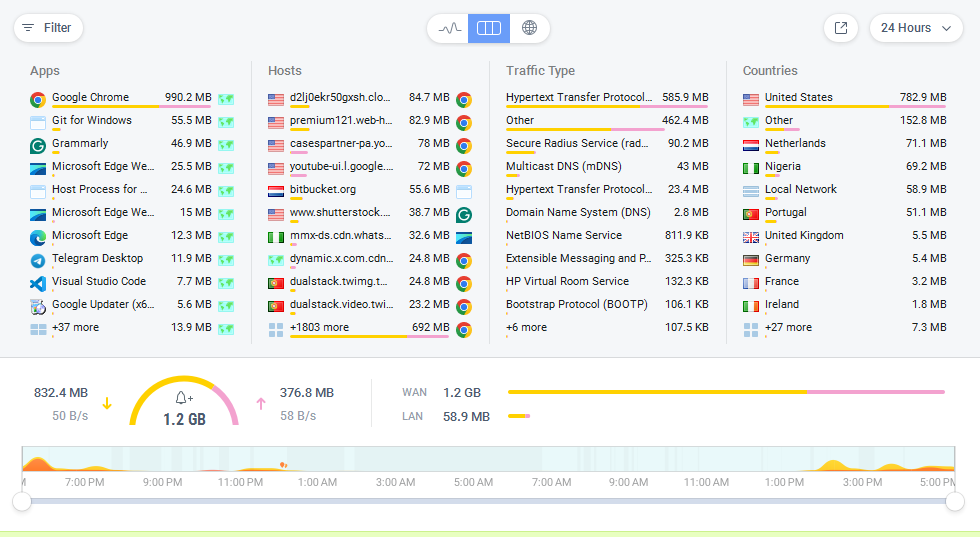This screenshot has width=980, height=537.
Task: Select the Local Network row
Action: 844,189
